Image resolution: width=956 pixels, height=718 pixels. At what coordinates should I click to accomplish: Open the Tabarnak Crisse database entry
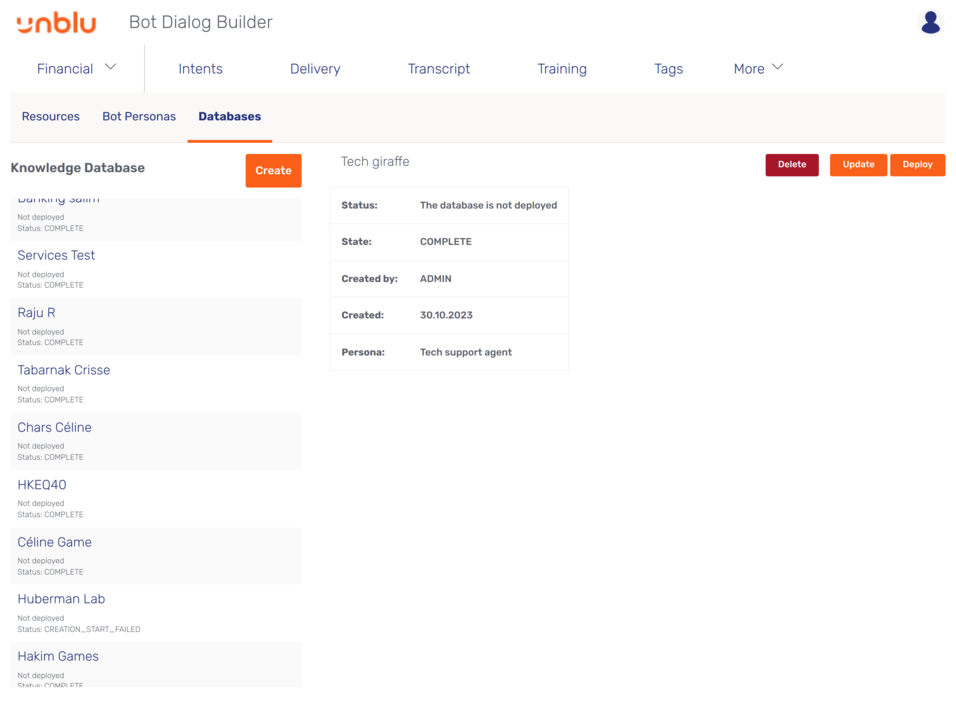coord(63,369)
